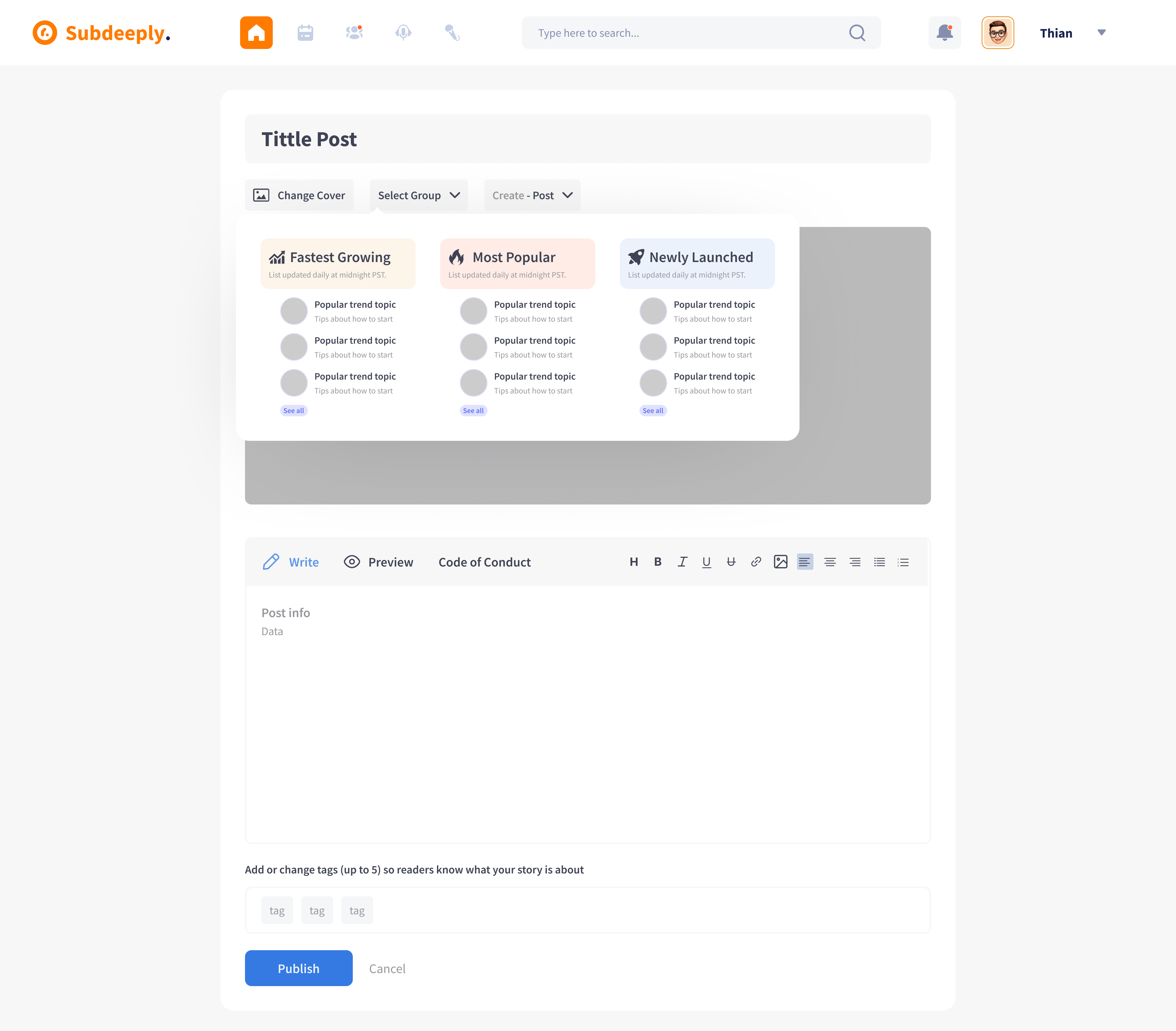
Task: Switch to the Preview tab
Action: click(379, 562)
